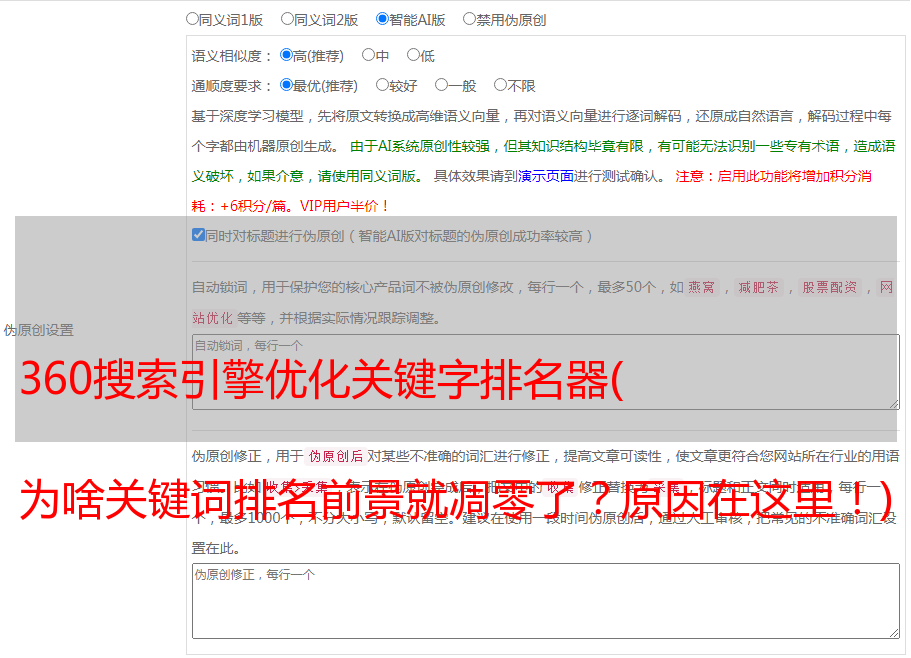Viewport: 911px width, 658px height.
Task: Click the 伪原创设置 section label
Action: 38,330
